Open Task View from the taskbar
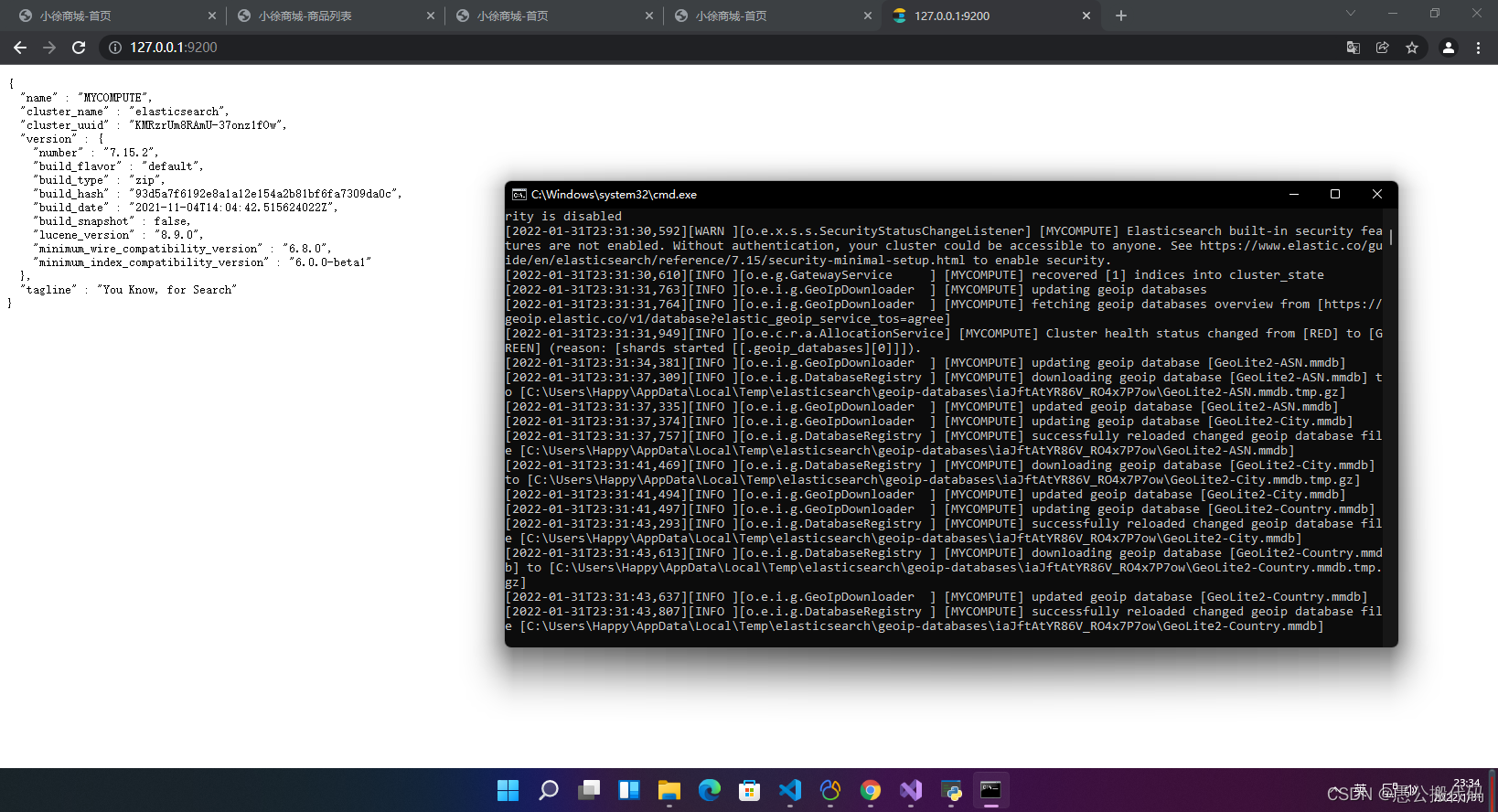 588,790
